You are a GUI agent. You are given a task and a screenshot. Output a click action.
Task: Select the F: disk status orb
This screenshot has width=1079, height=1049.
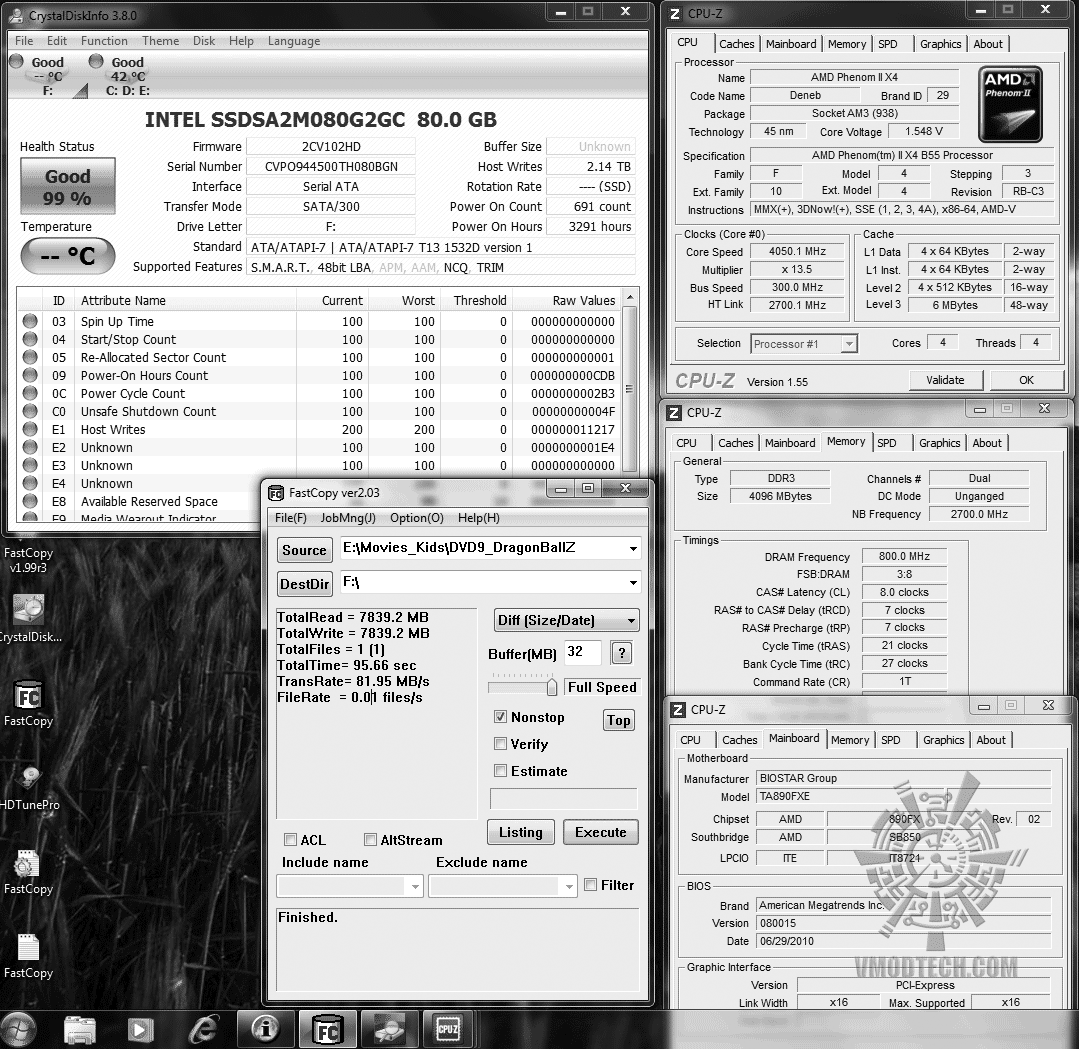tap(17, 61)
